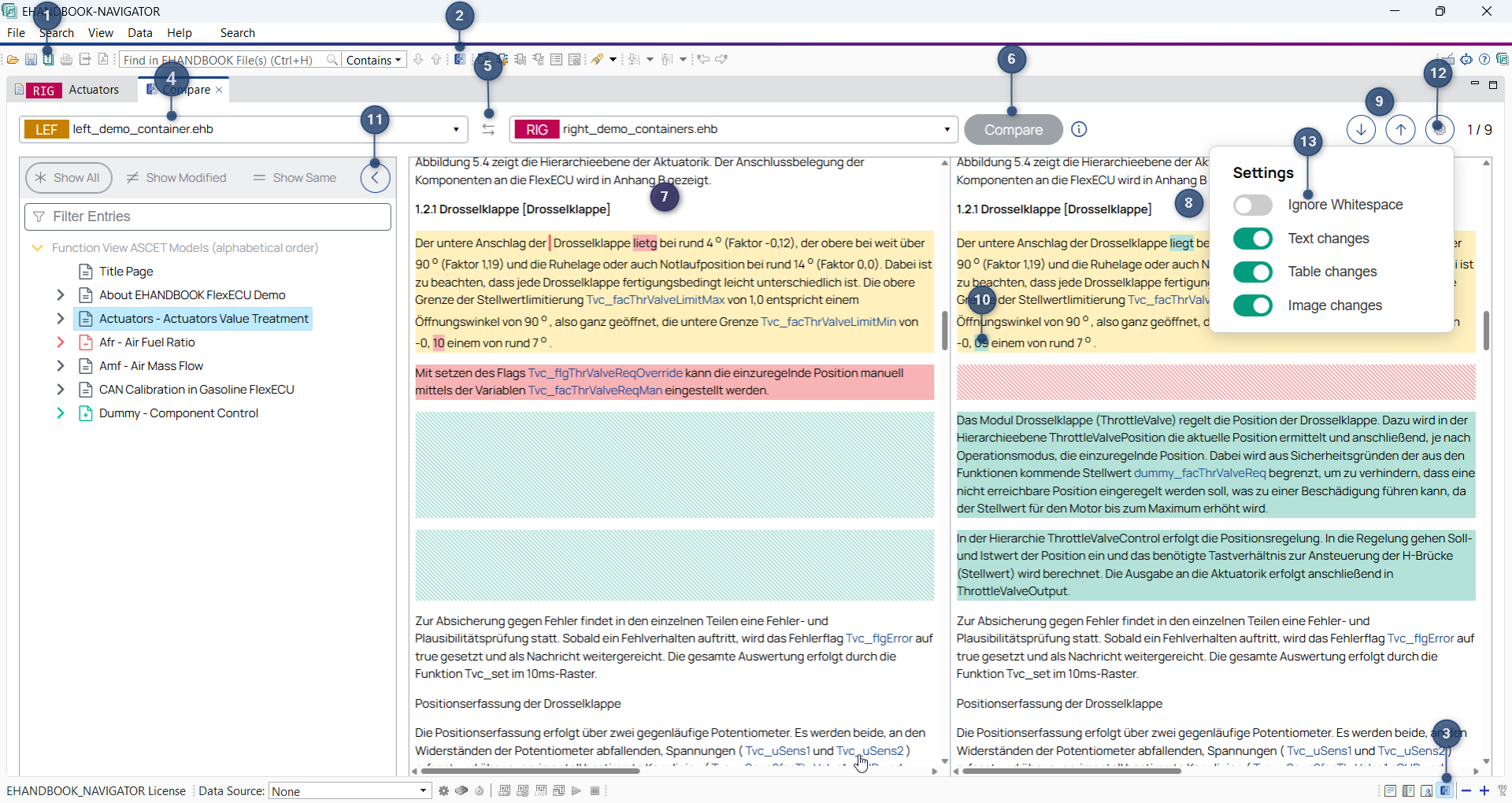The width and height of the screenshot is (1512, 803).
Task: Click the swap left/right files icon
Action: [x=488, y=130]
